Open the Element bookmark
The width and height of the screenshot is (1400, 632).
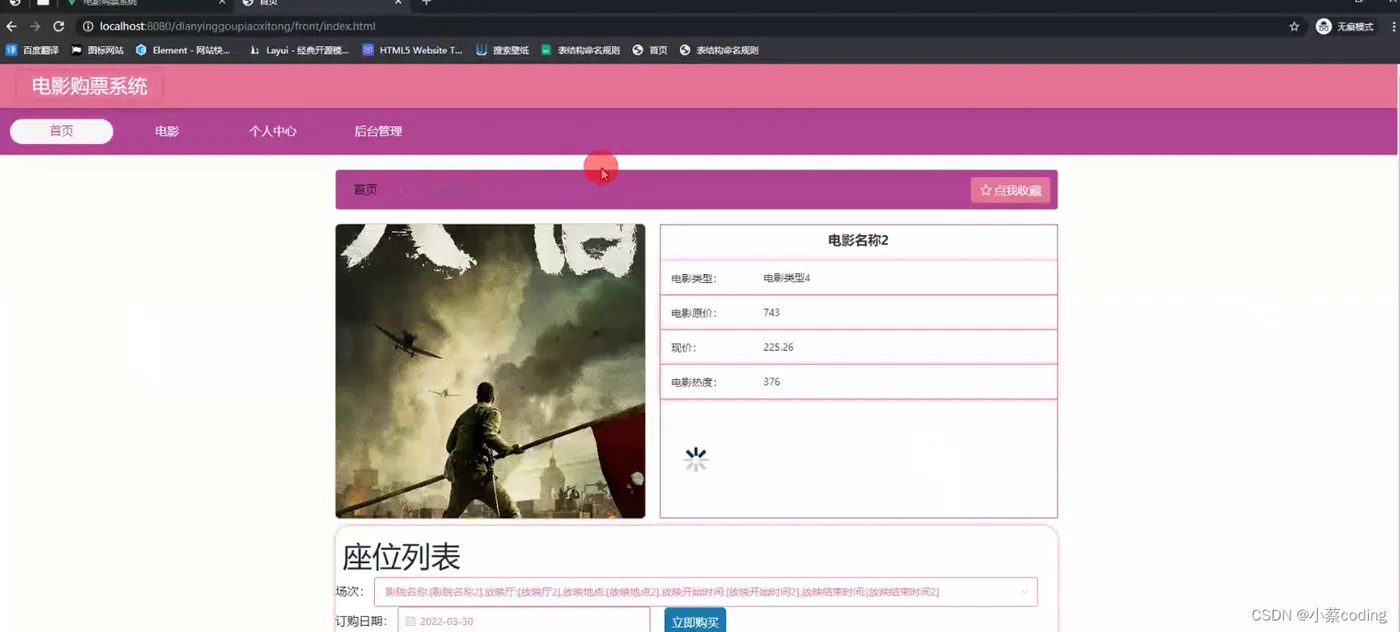183,50
